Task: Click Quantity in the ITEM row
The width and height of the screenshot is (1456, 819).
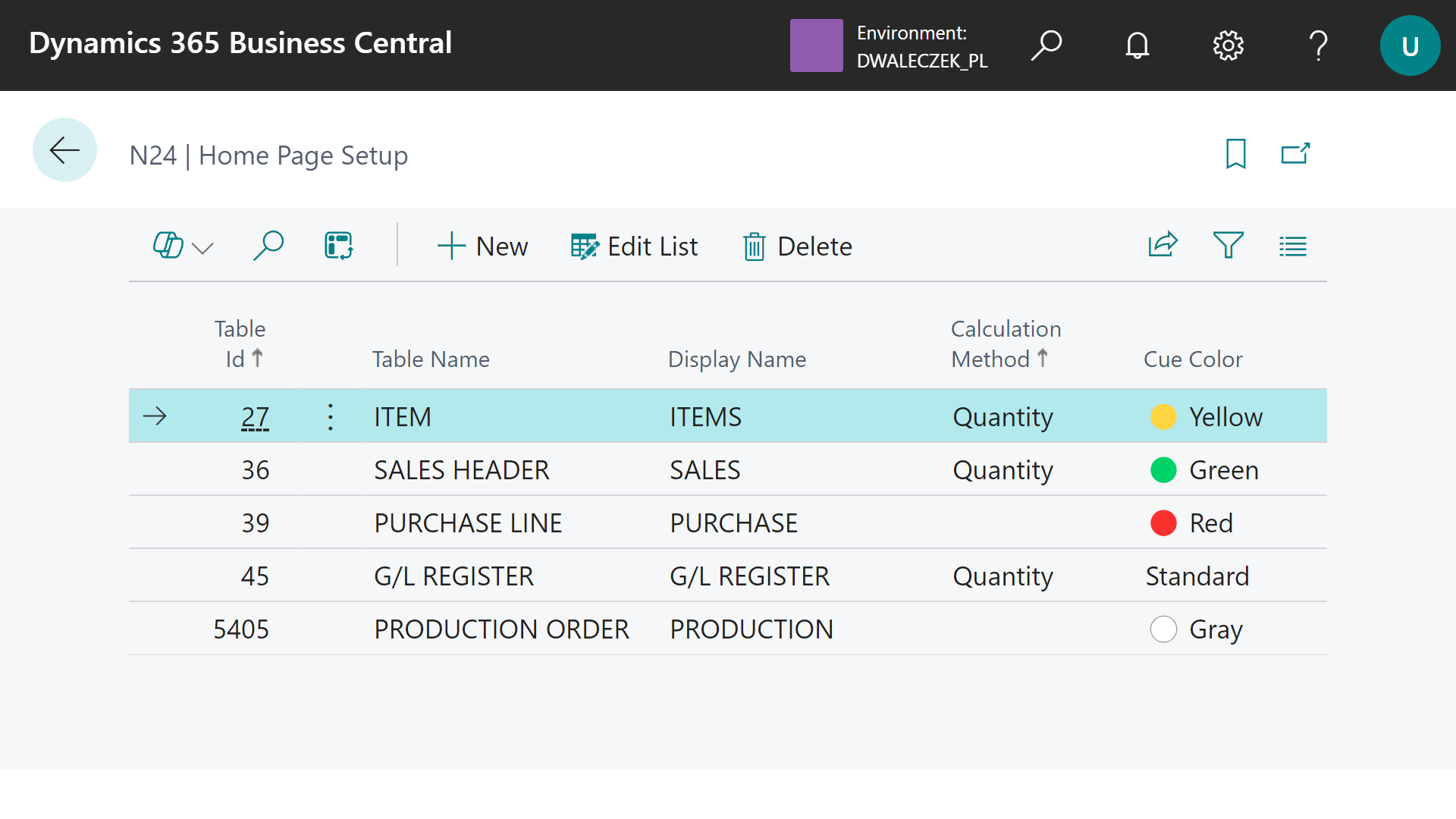Action: [1003, 417]
